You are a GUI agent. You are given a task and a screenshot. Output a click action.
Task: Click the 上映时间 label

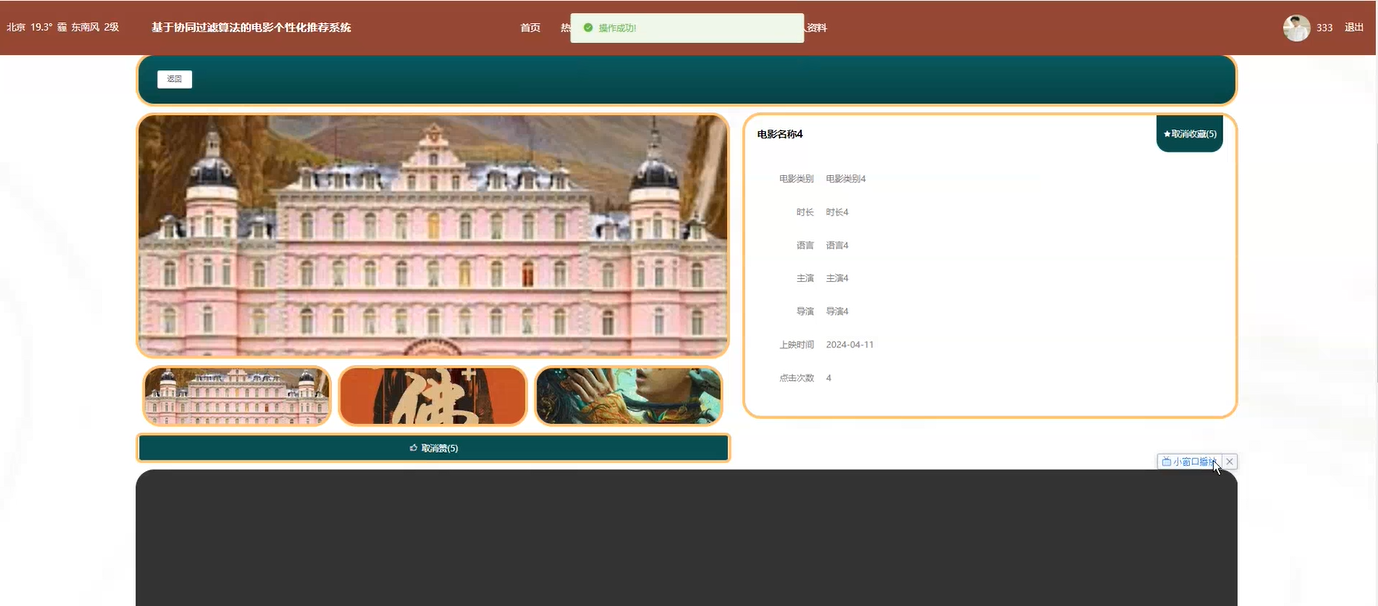pyautogui.click(x=796, y=345)
